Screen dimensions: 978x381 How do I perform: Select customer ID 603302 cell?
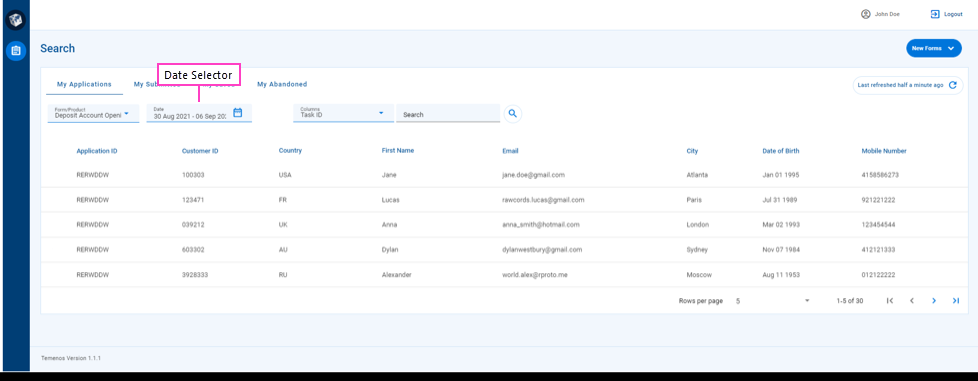(193, 249)
